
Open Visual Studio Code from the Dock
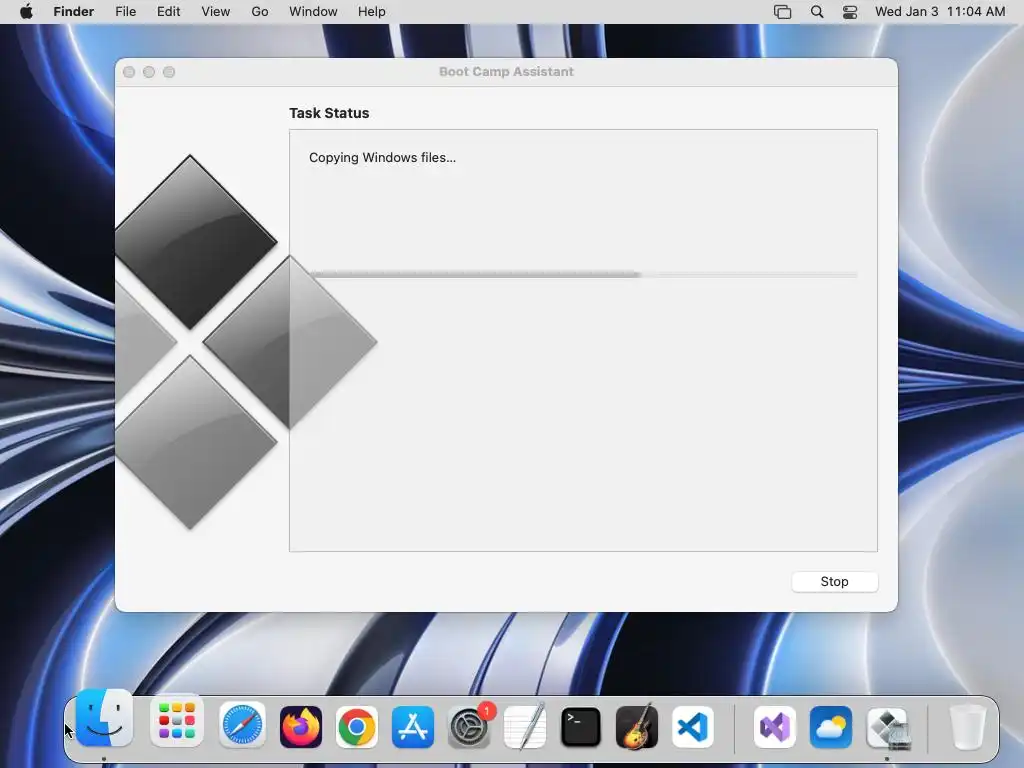tap(693, 726)
